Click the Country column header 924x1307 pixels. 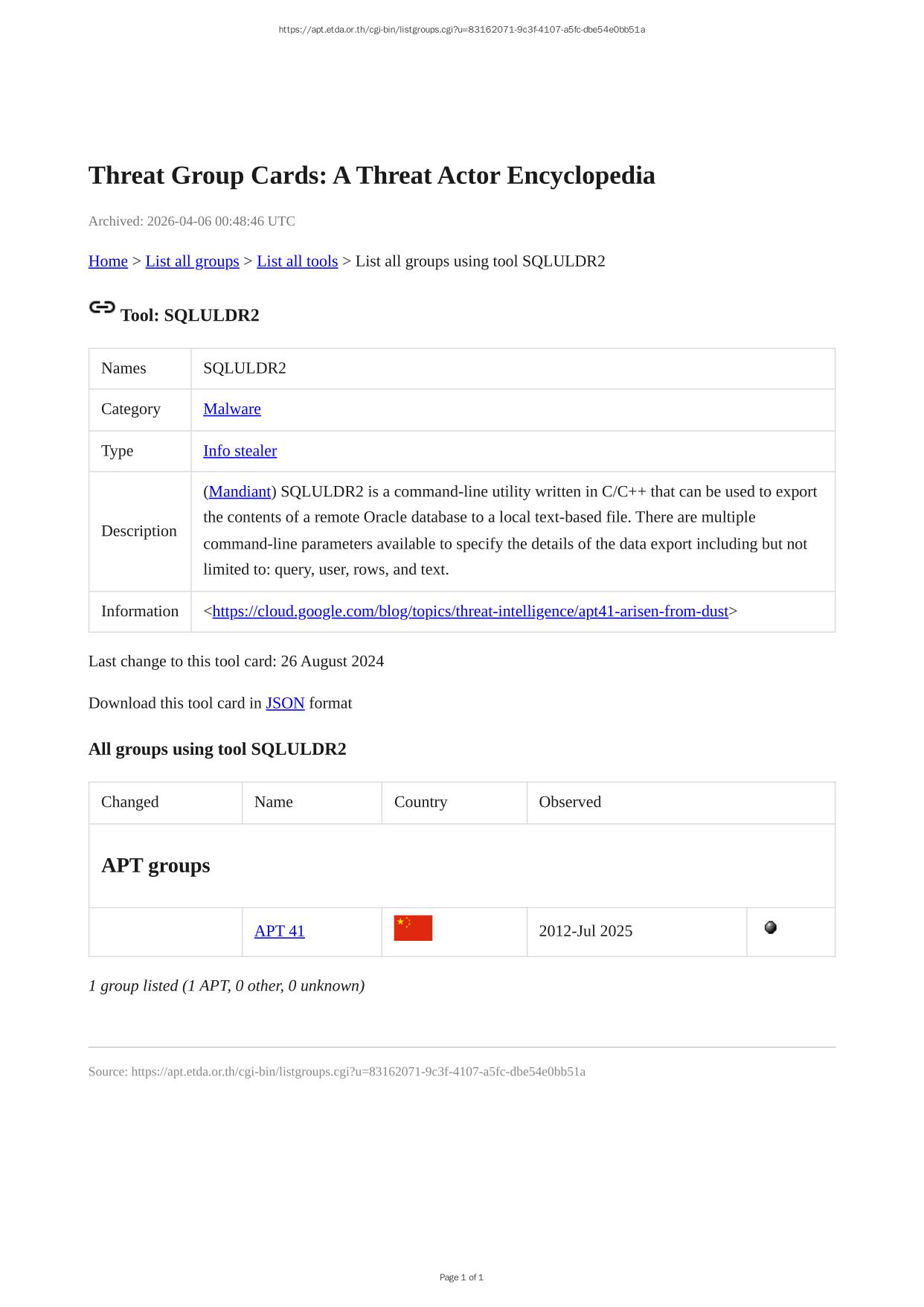tap(420, 802)
